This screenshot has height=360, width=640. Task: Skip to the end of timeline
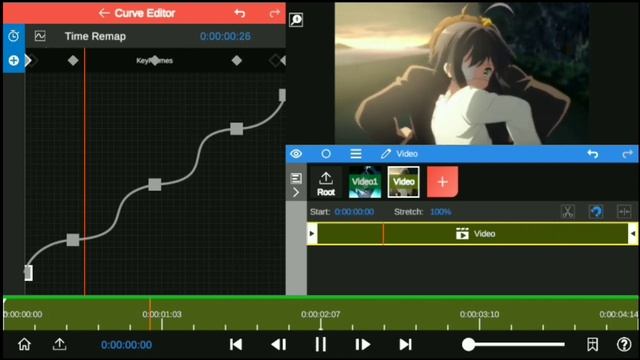tap(405, 344)
